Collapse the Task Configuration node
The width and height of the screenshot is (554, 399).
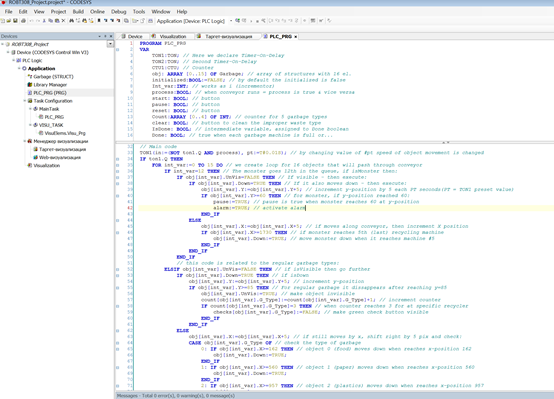pos(25,101)
